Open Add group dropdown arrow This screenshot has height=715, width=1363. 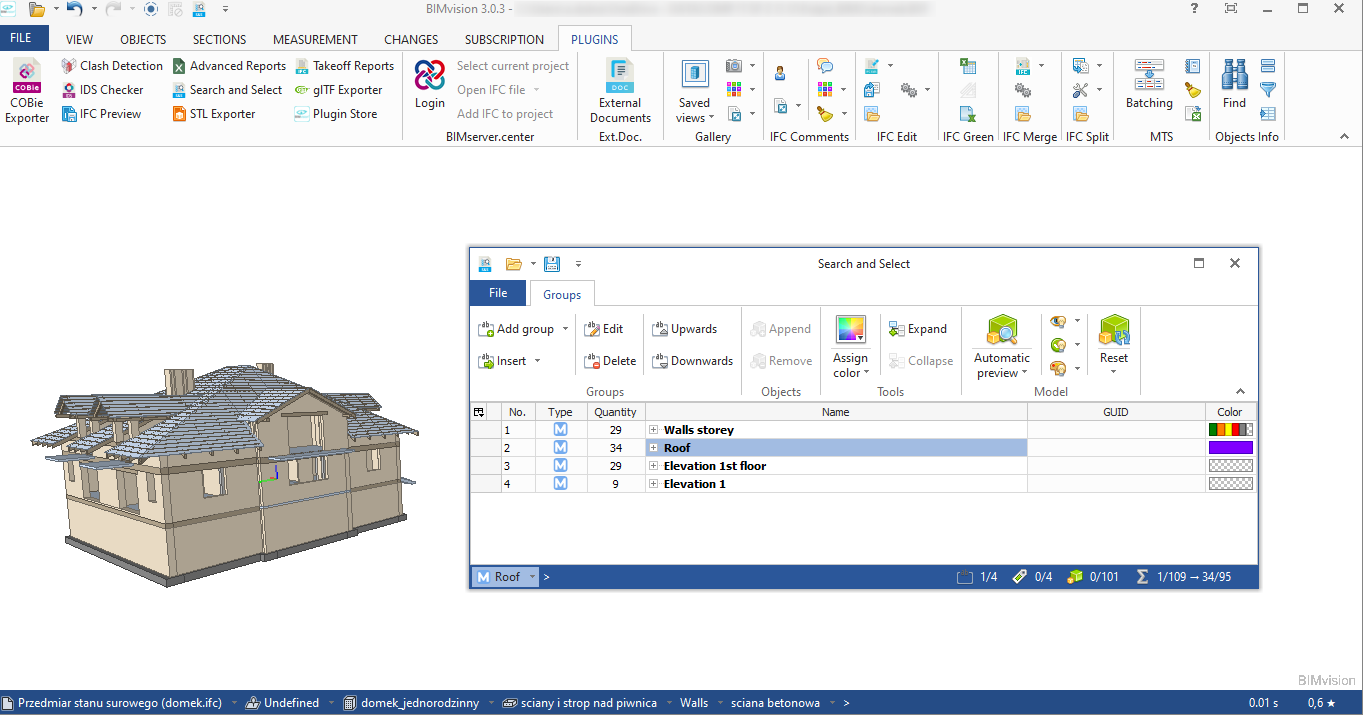[565, 329]
